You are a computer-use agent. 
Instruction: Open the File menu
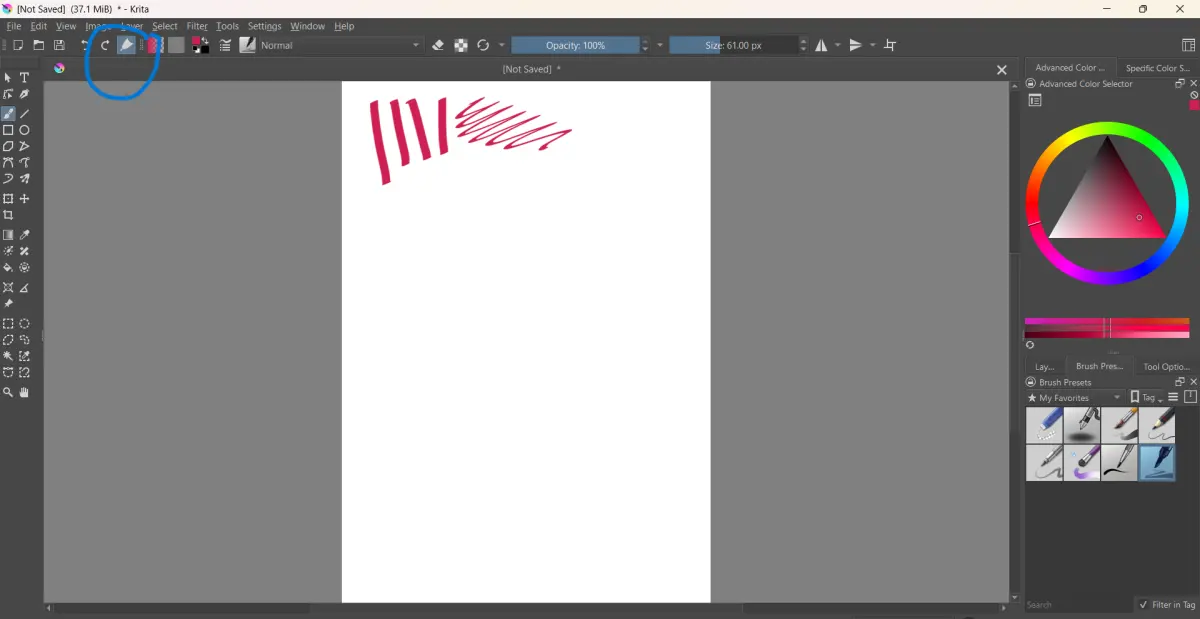point(14,26)
